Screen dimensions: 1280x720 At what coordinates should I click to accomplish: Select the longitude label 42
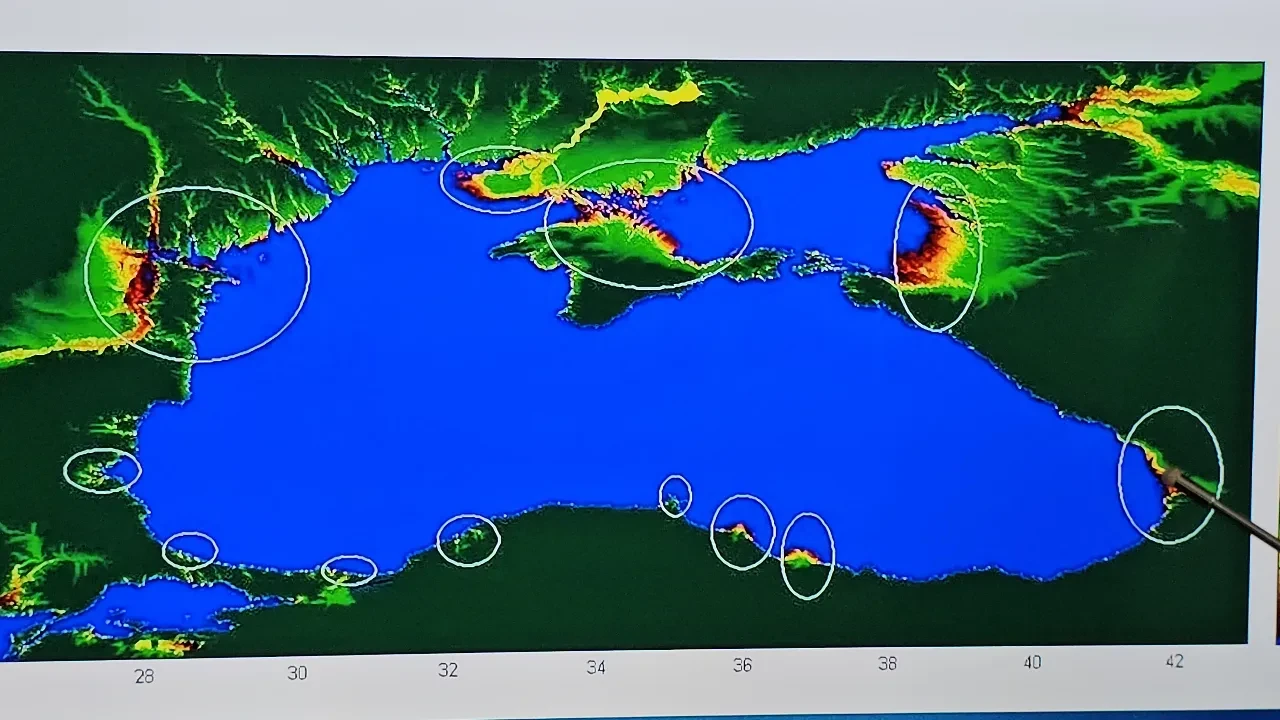[1174, 660]
